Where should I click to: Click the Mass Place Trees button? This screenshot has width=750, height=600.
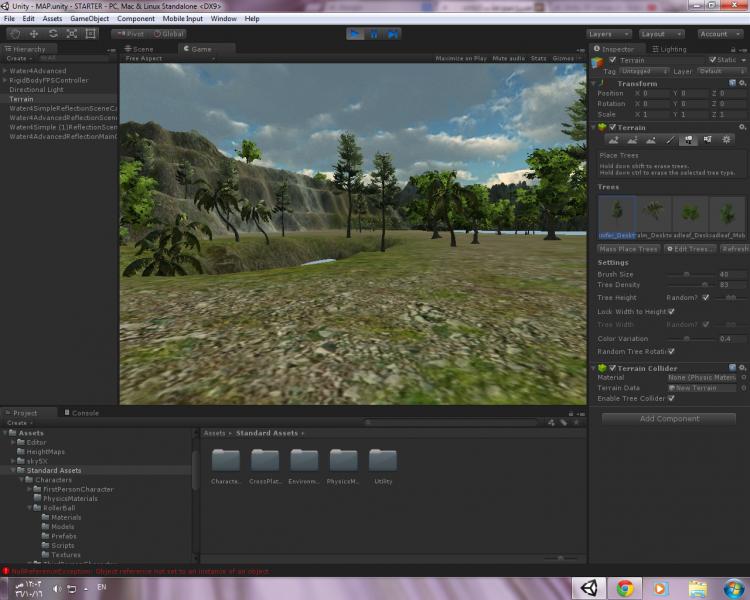(x=628, y=248)
